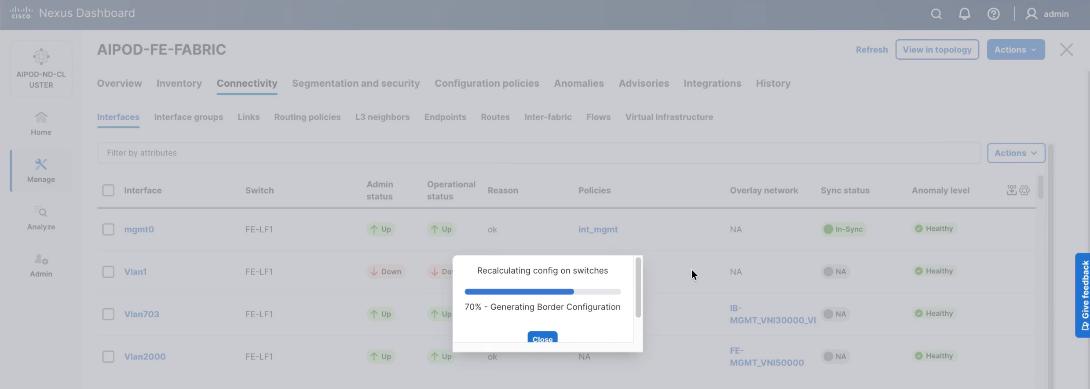Open admin user profile menu
Screen dimensions: 1090x389
(1047, 14)
